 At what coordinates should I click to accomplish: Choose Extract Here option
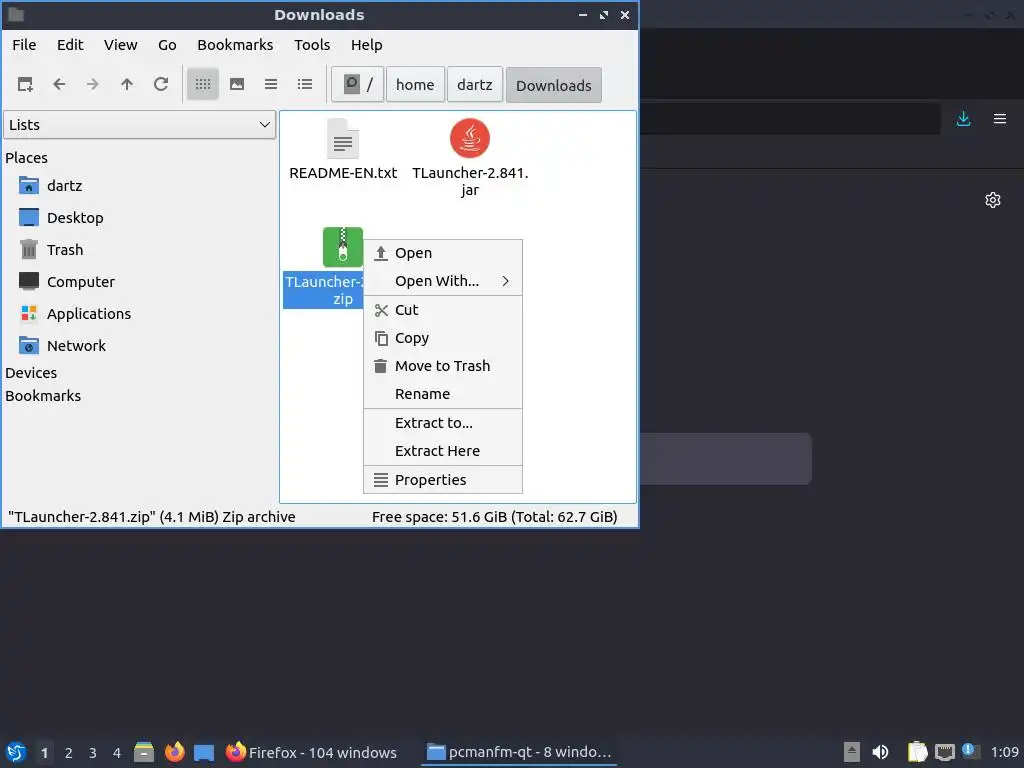[443, 451]
